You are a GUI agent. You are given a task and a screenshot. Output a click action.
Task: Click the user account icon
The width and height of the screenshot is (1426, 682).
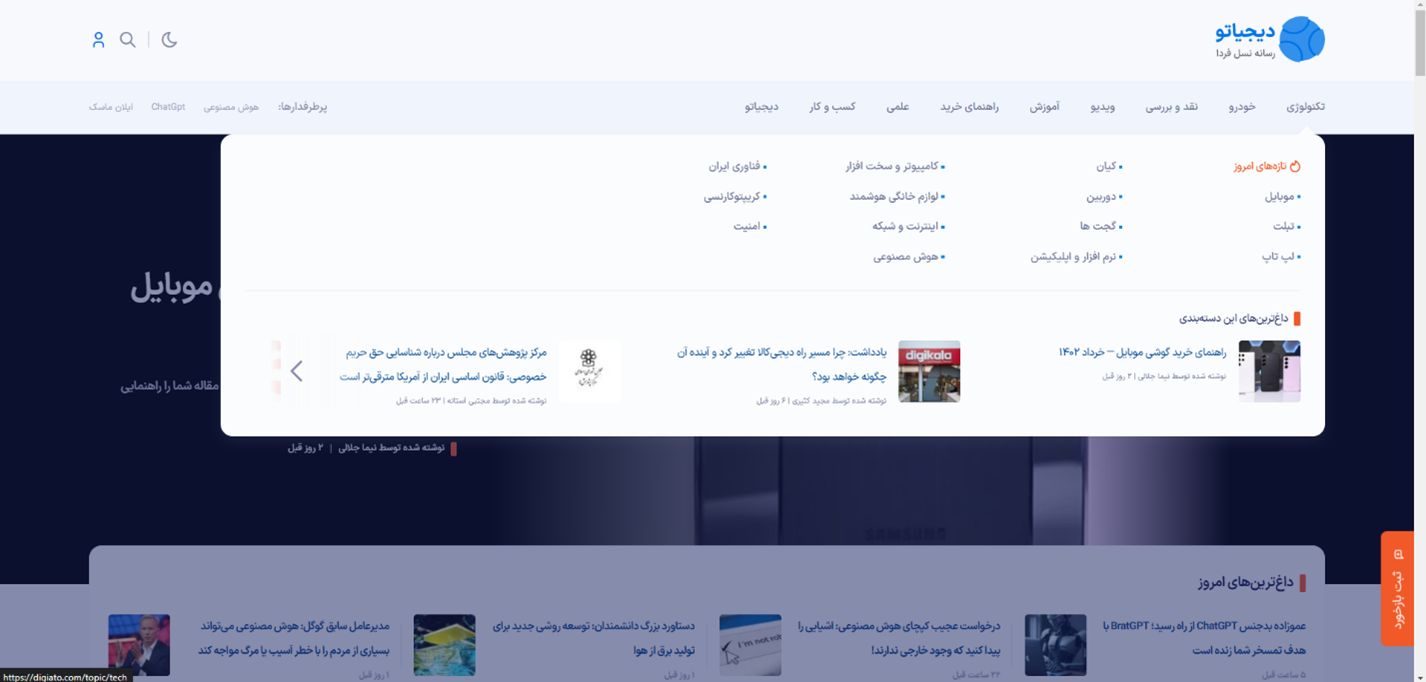[98, 40]
